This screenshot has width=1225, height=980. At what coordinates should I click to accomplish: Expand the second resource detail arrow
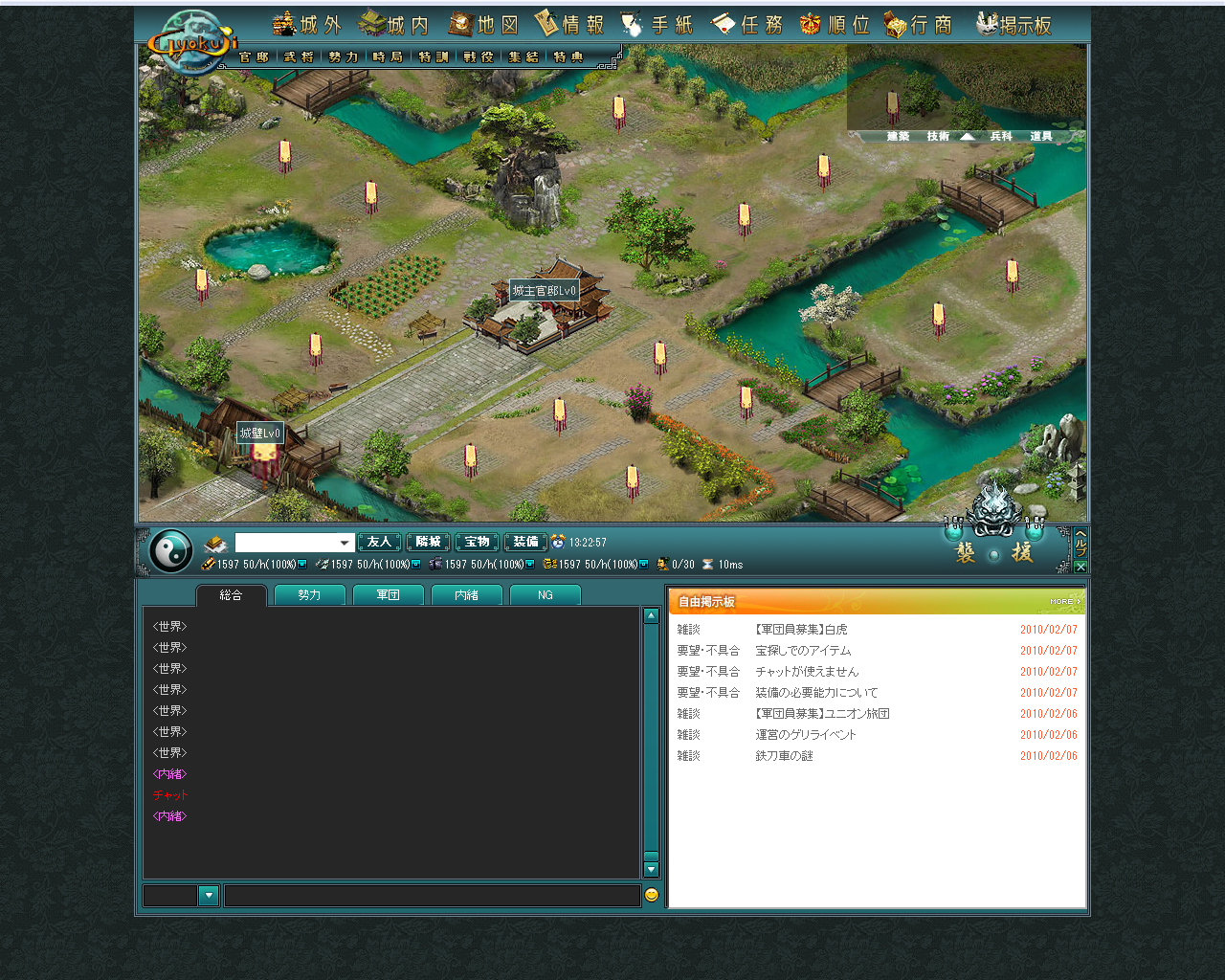416,564
